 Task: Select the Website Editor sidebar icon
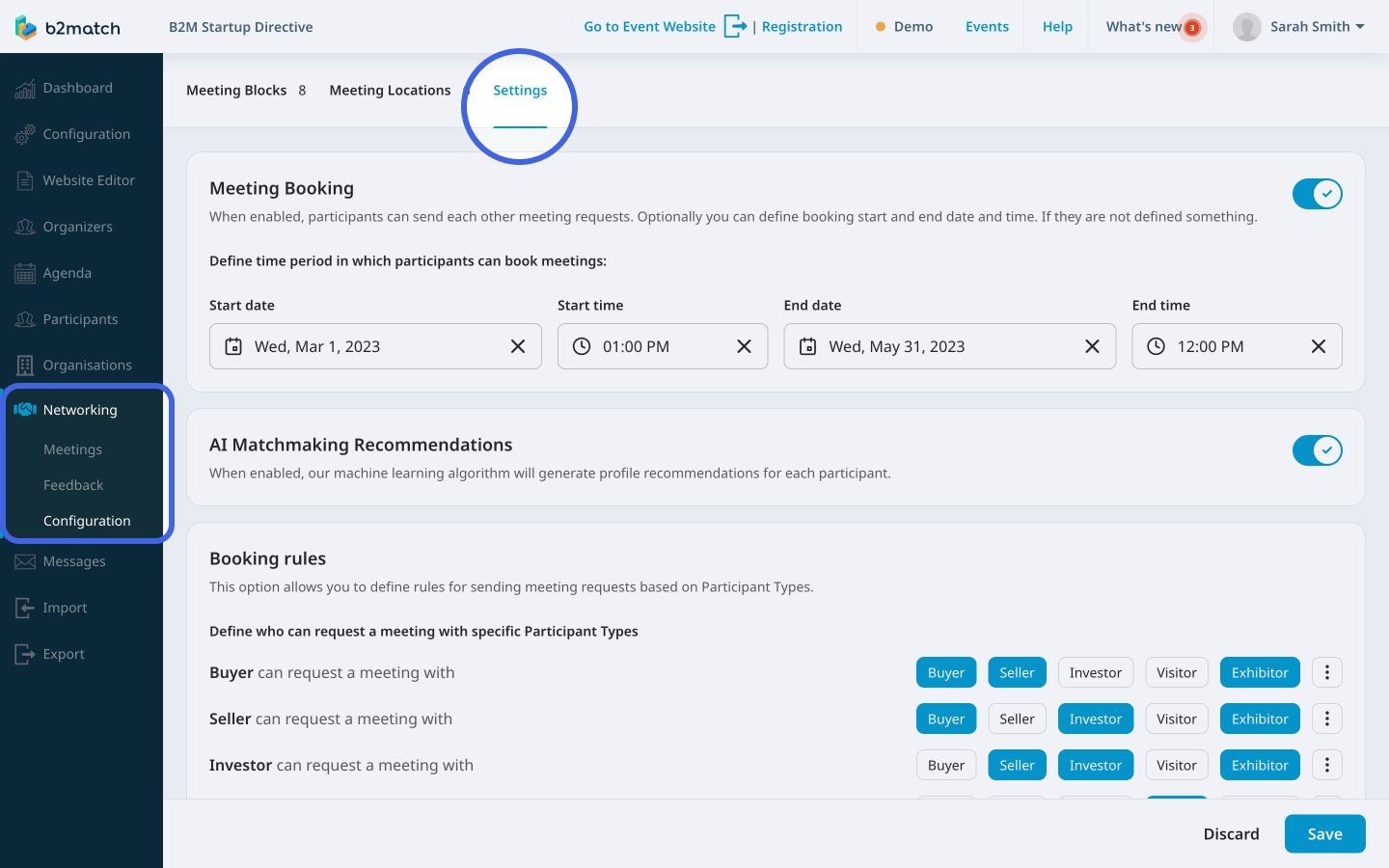point(25,180)
